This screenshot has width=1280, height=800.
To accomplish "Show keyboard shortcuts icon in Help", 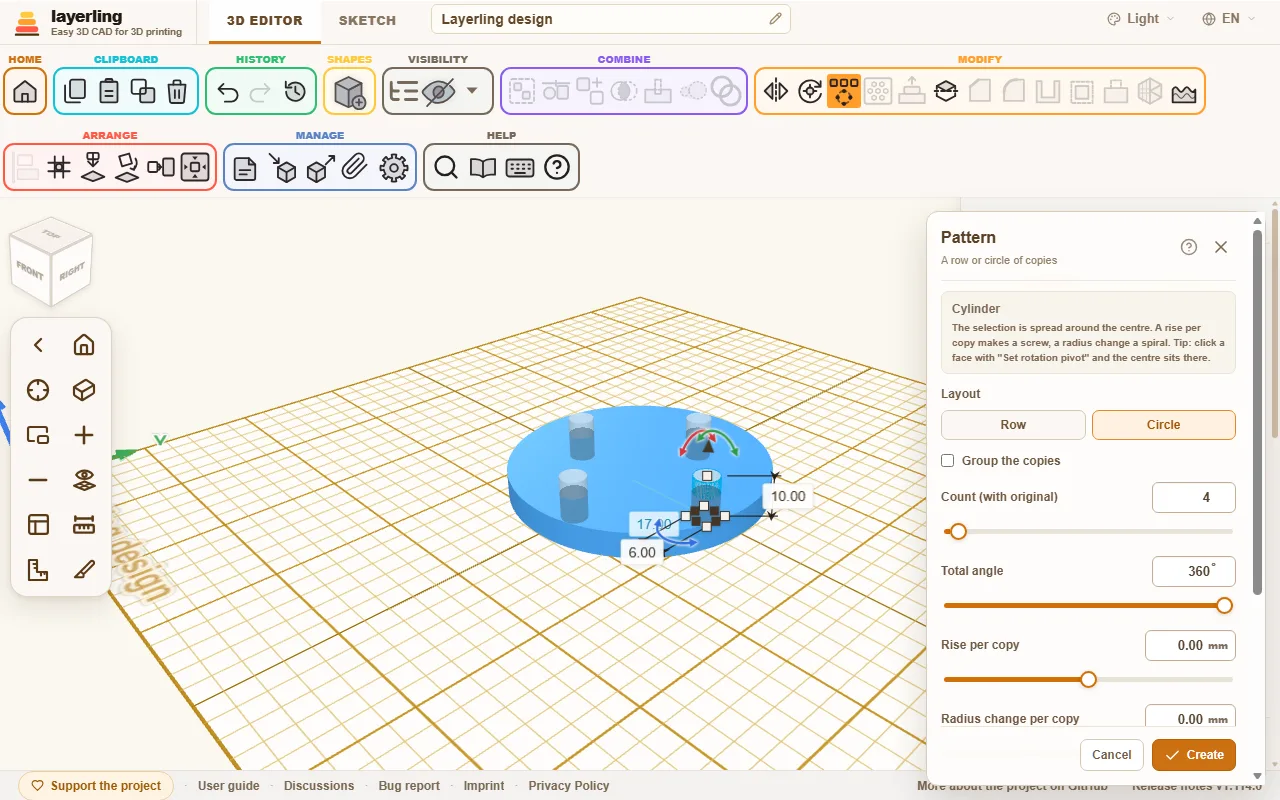I will click(x=520, y=168).
